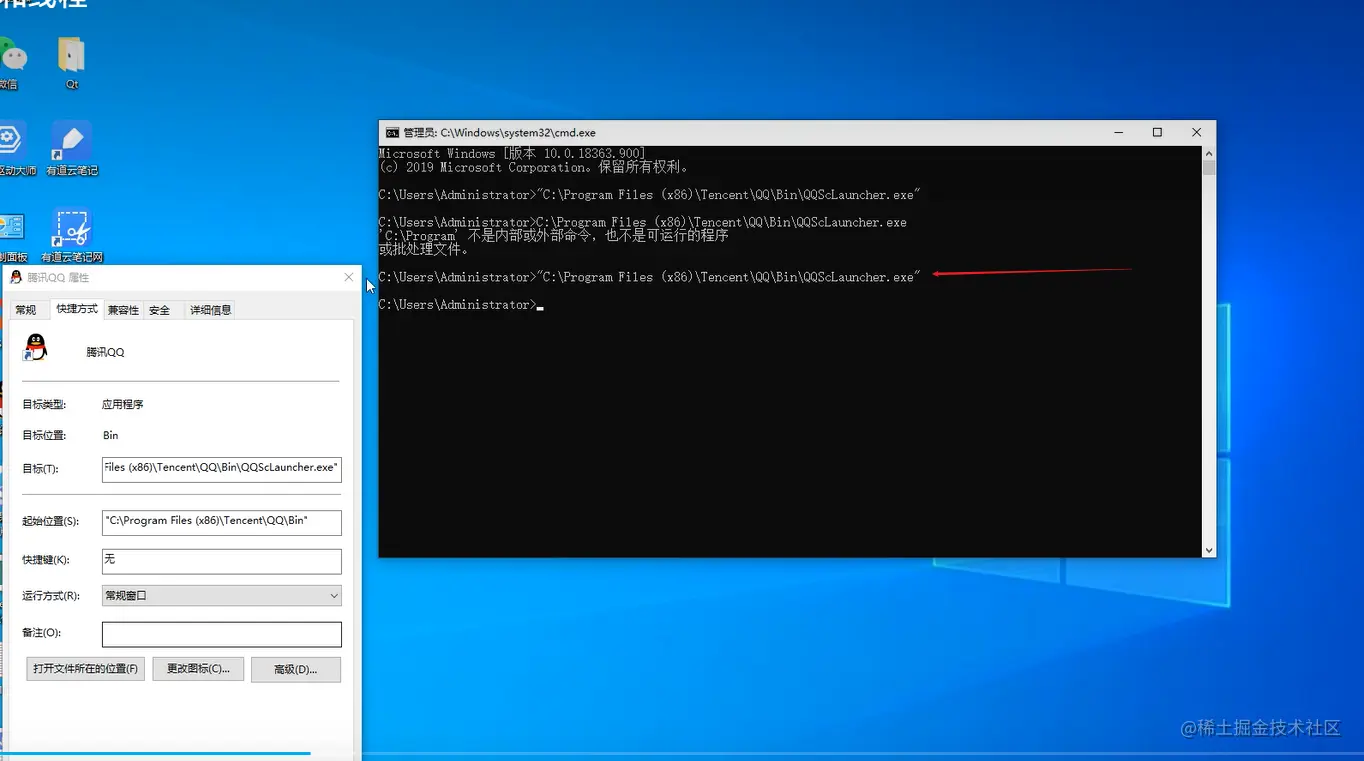Switch to the 常规 tab
The width and height of the screenshot is (1364, 761).
pyautogui.click(x=26, y=310)
